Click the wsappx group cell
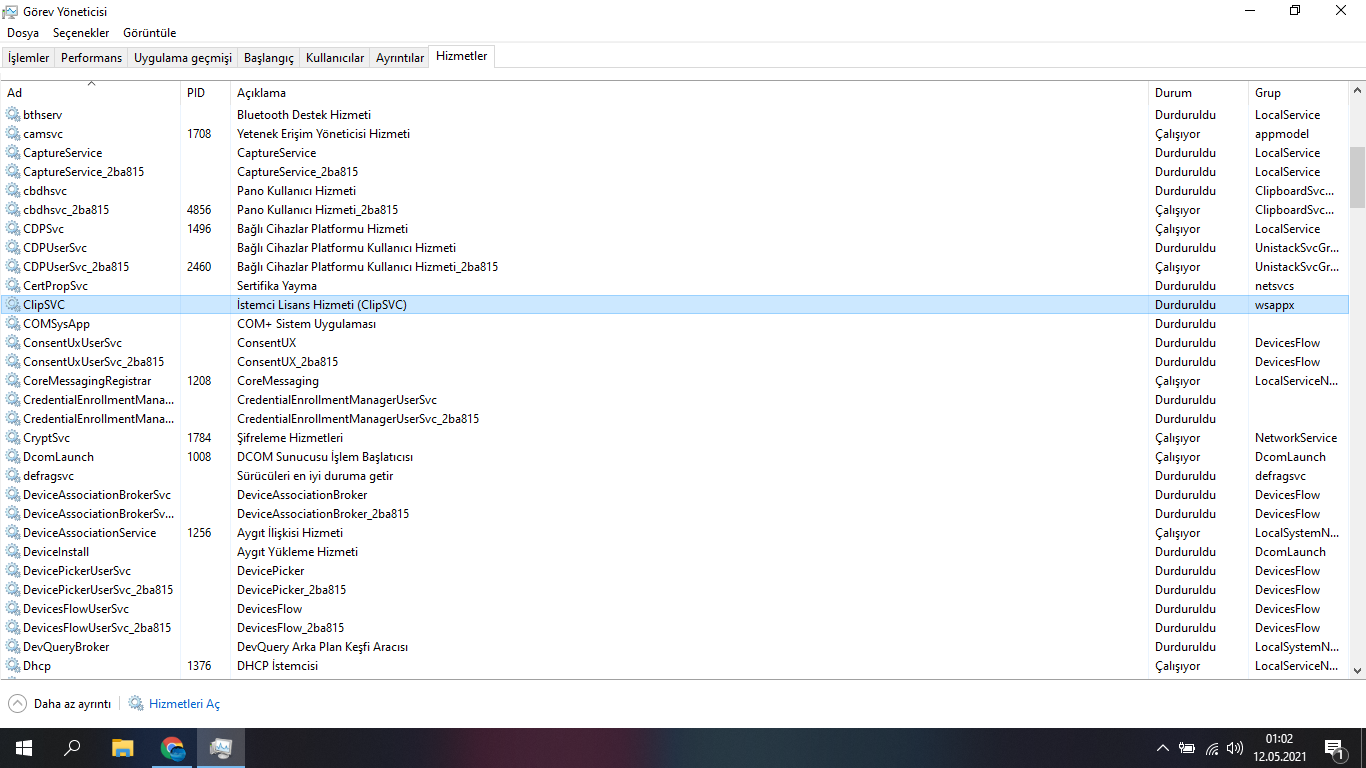Image resolution: width=1366 pixels, height=768 pixels. click(x=1274, y=305)
